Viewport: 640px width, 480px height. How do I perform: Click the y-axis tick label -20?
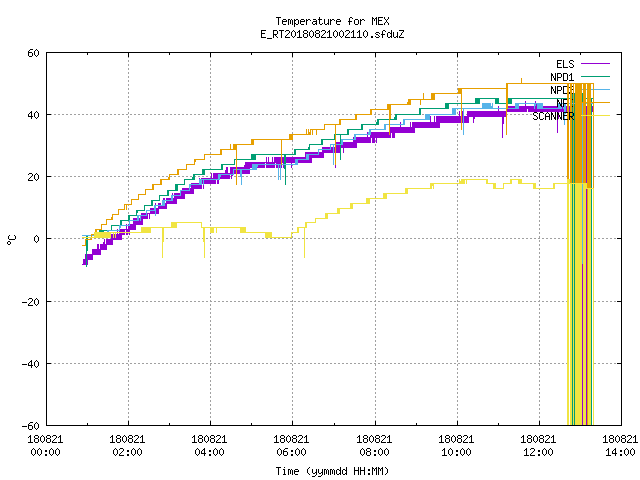pyautogui.click(x=31, y=302)
